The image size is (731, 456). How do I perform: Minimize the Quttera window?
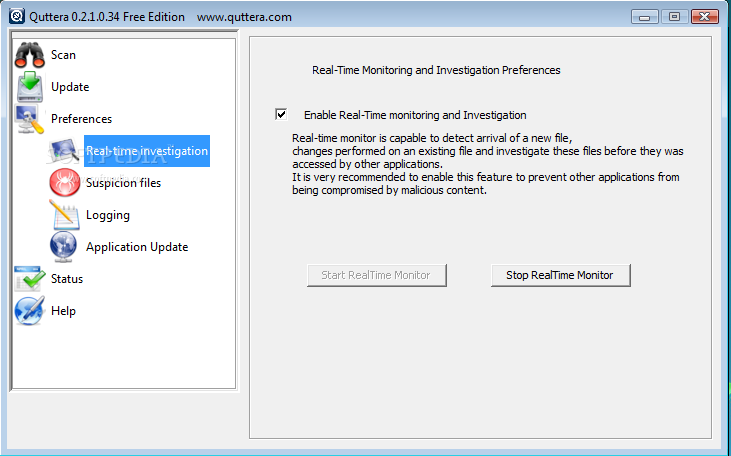pos(645,17)
